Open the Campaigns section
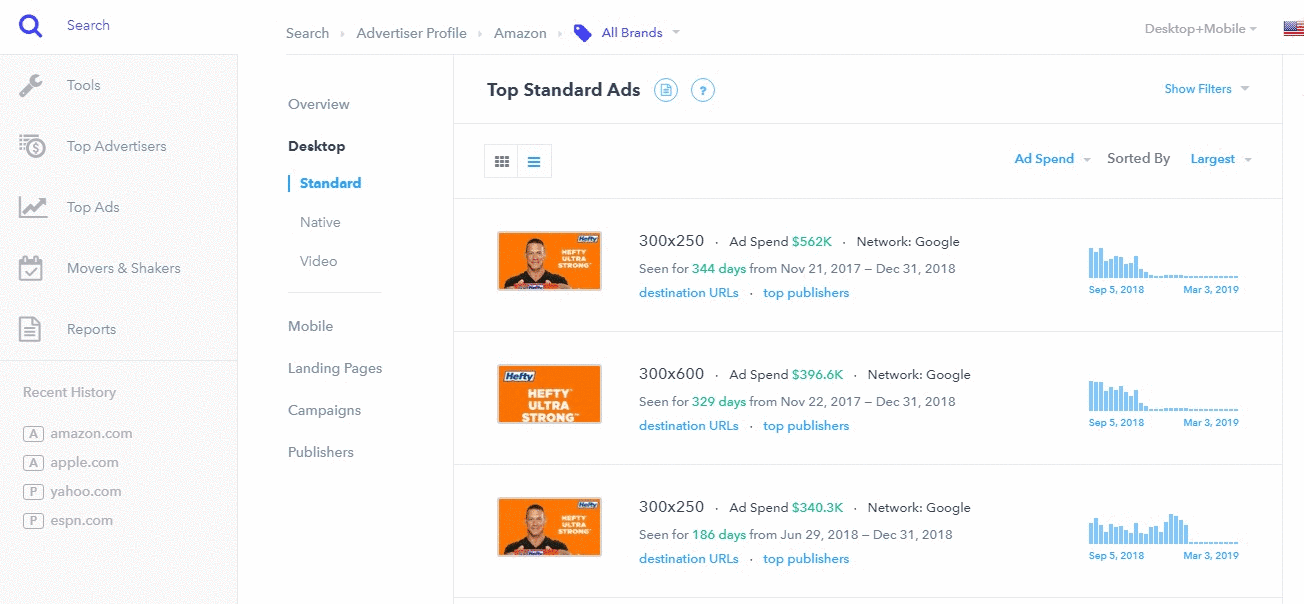The image size is (1304, 604). coord(324,410)
